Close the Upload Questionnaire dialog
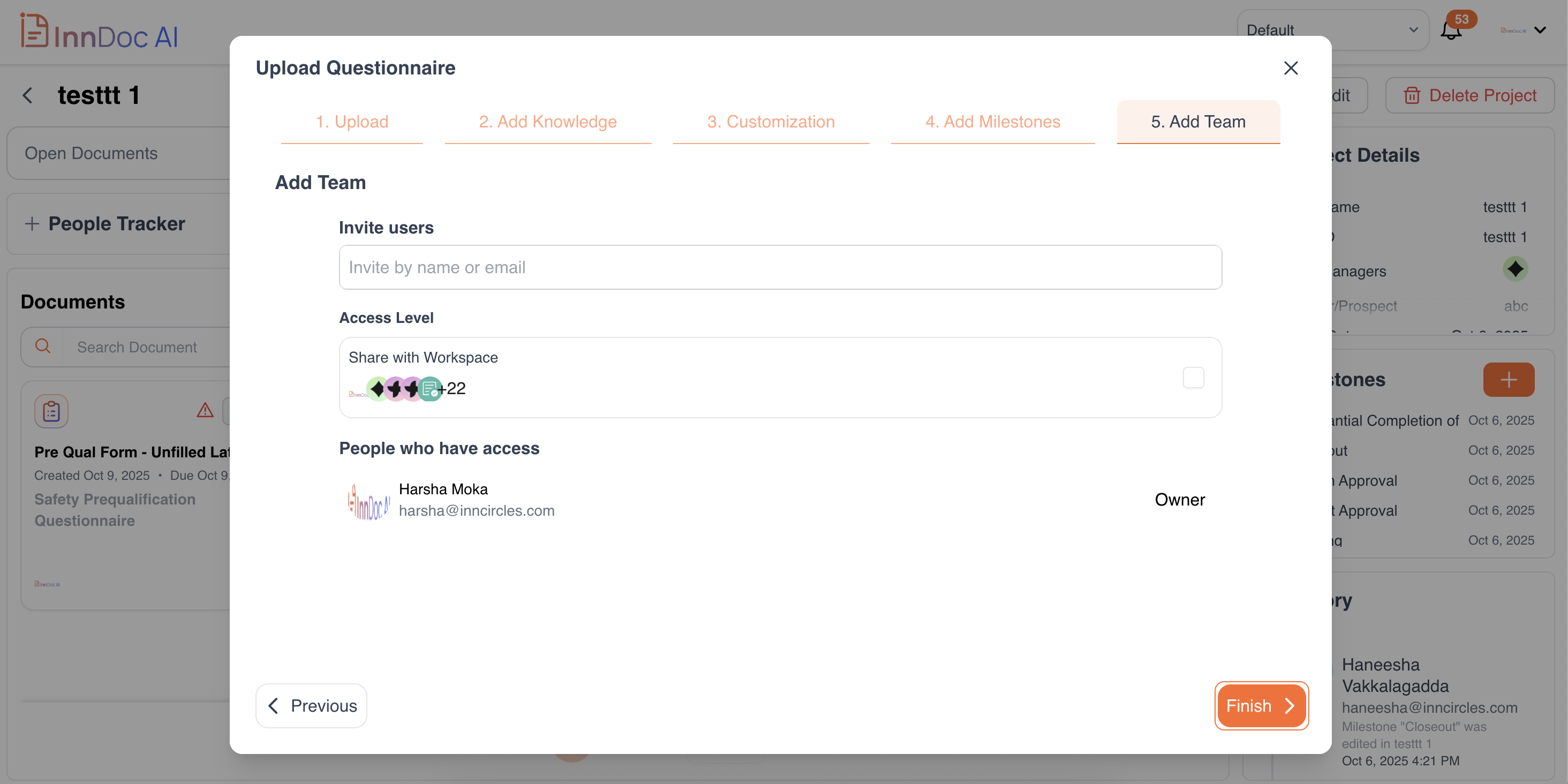Image resolution: width=1568 pixels, height=784 pixels. (1291, 67)
